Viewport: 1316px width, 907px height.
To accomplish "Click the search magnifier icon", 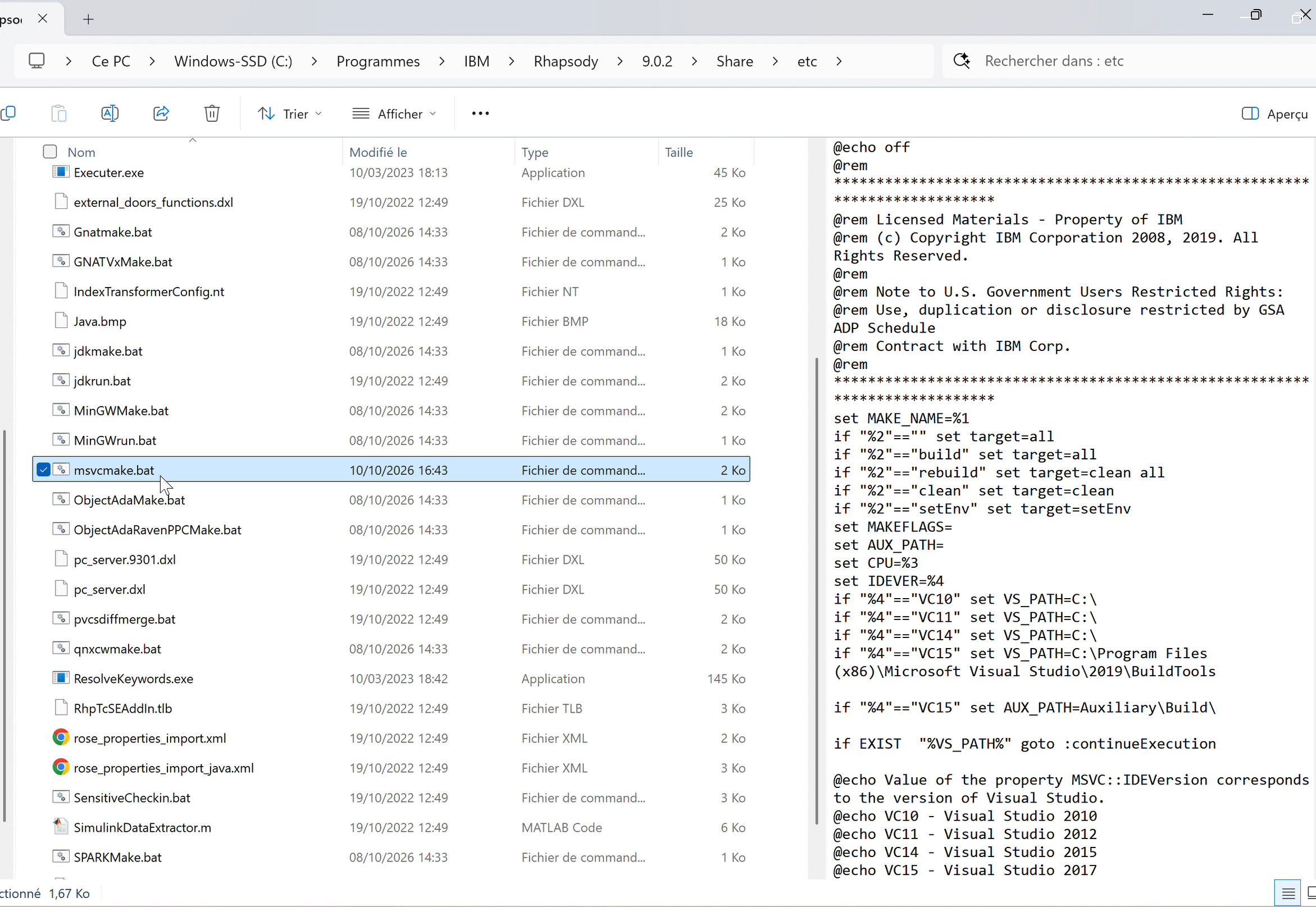I will [962, 61].
